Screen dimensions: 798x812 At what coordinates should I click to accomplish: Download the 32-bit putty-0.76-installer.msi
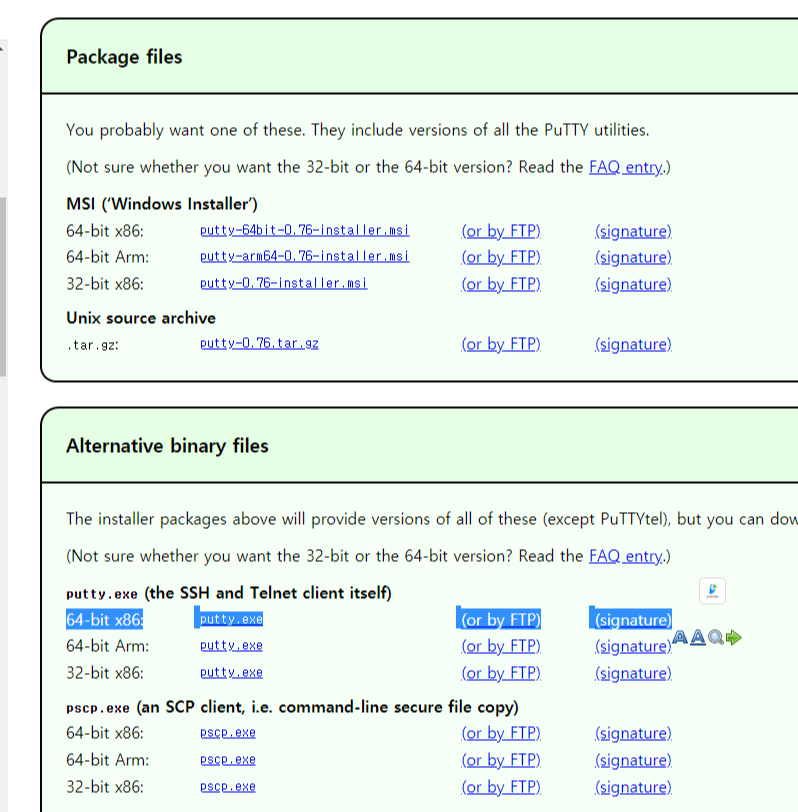pos(283,283)
